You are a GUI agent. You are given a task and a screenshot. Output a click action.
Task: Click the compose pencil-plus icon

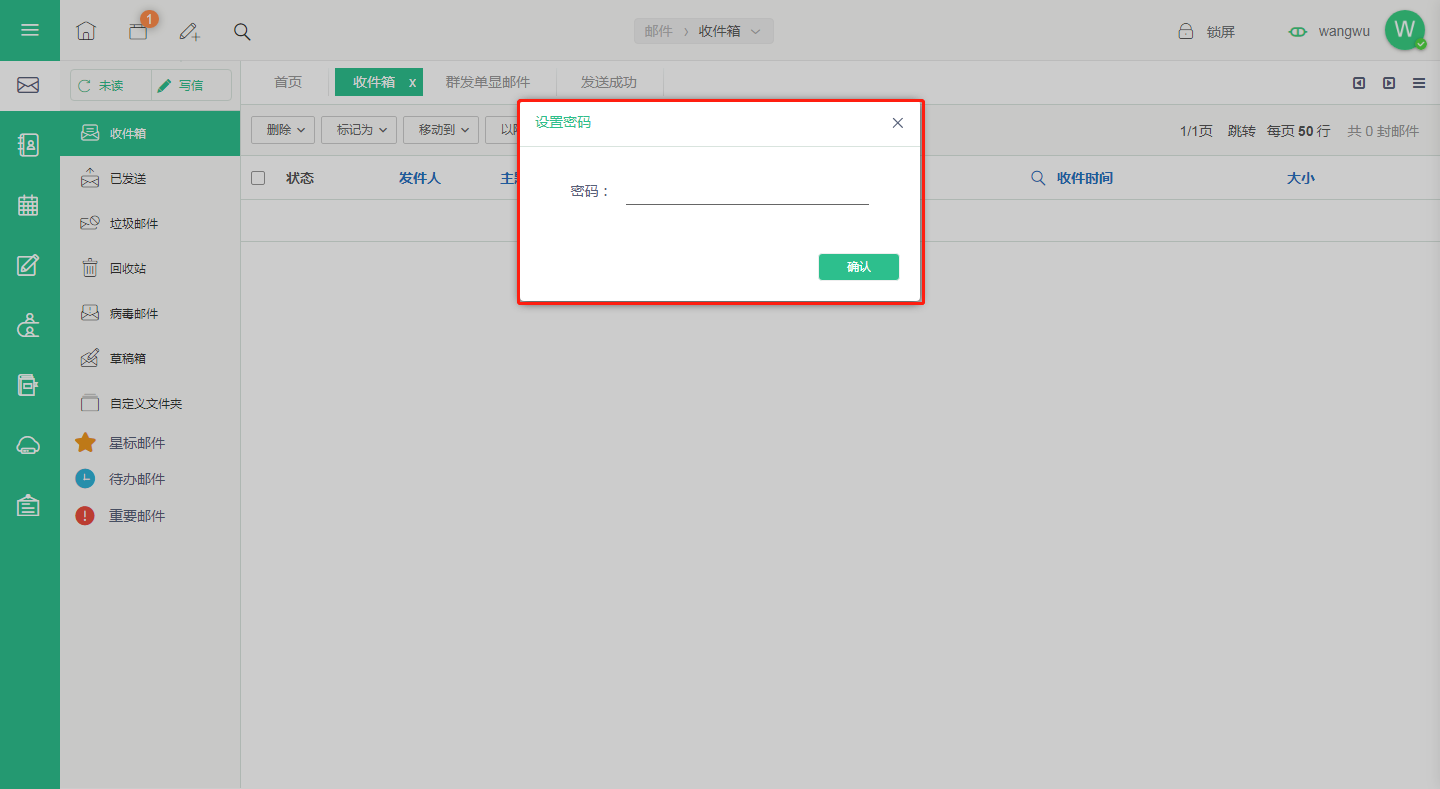click(189, 31)
